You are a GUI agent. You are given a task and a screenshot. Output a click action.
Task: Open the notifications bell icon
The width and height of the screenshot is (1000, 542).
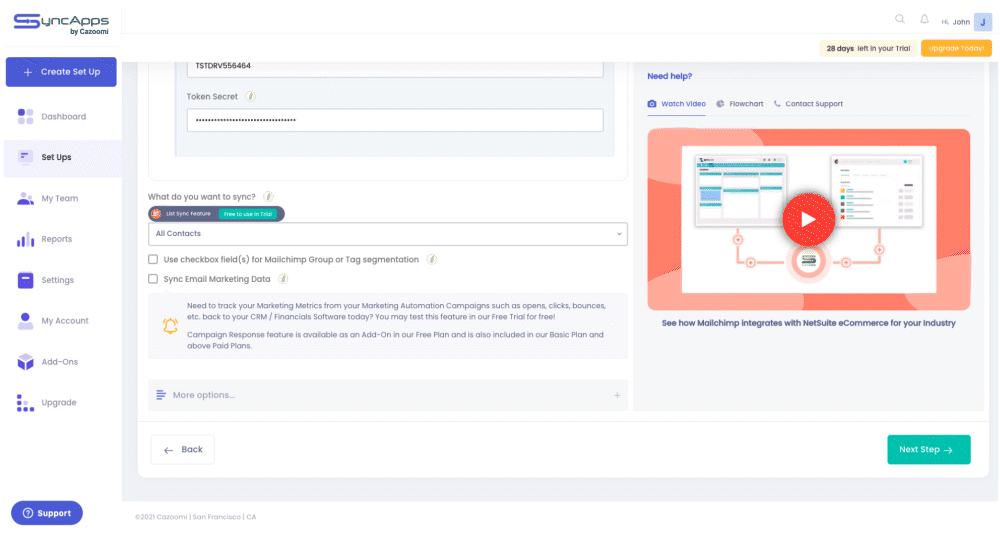pos(924,19)
